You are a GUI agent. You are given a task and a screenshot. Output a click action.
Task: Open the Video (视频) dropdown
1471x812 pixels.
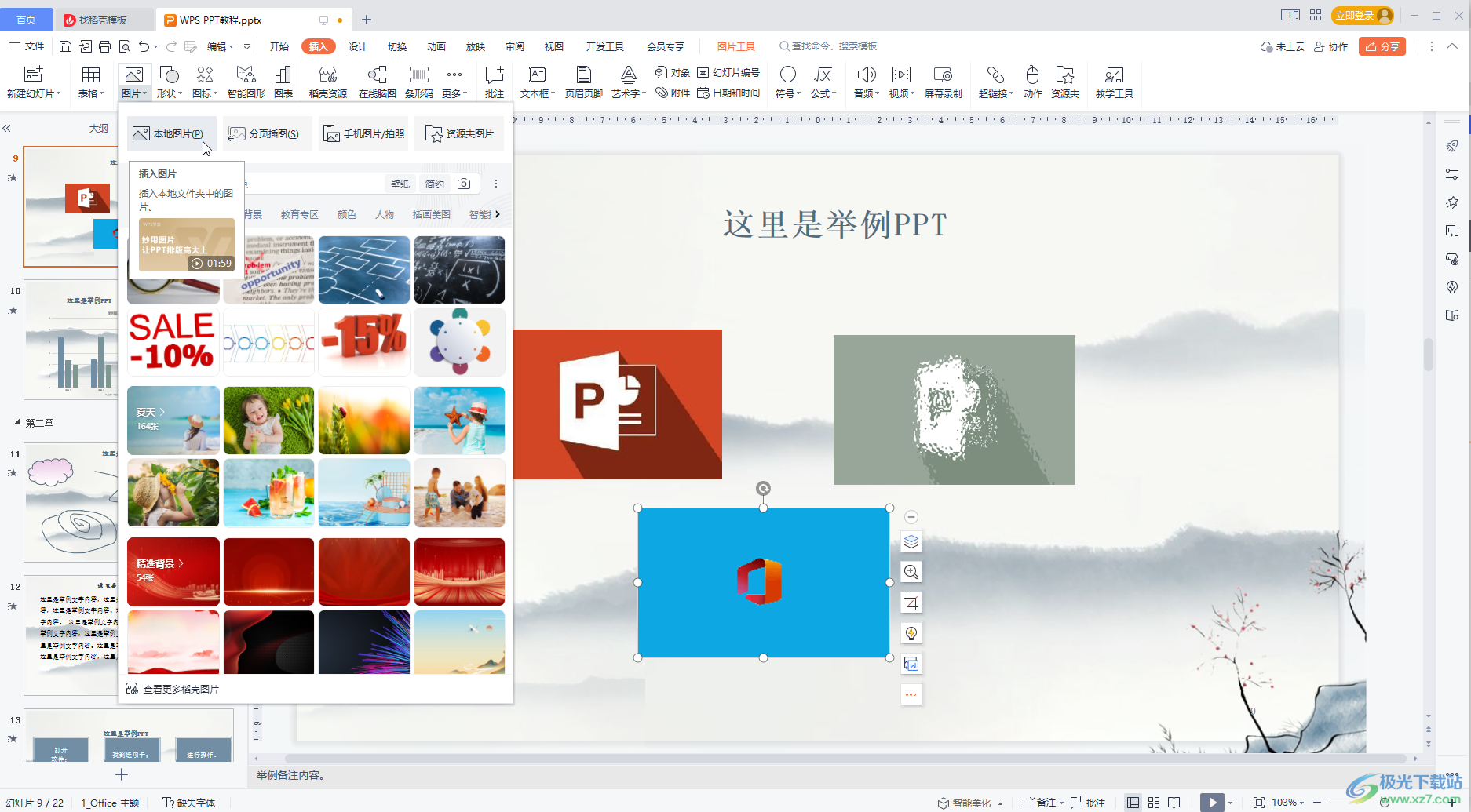click(x=901, y=93)
